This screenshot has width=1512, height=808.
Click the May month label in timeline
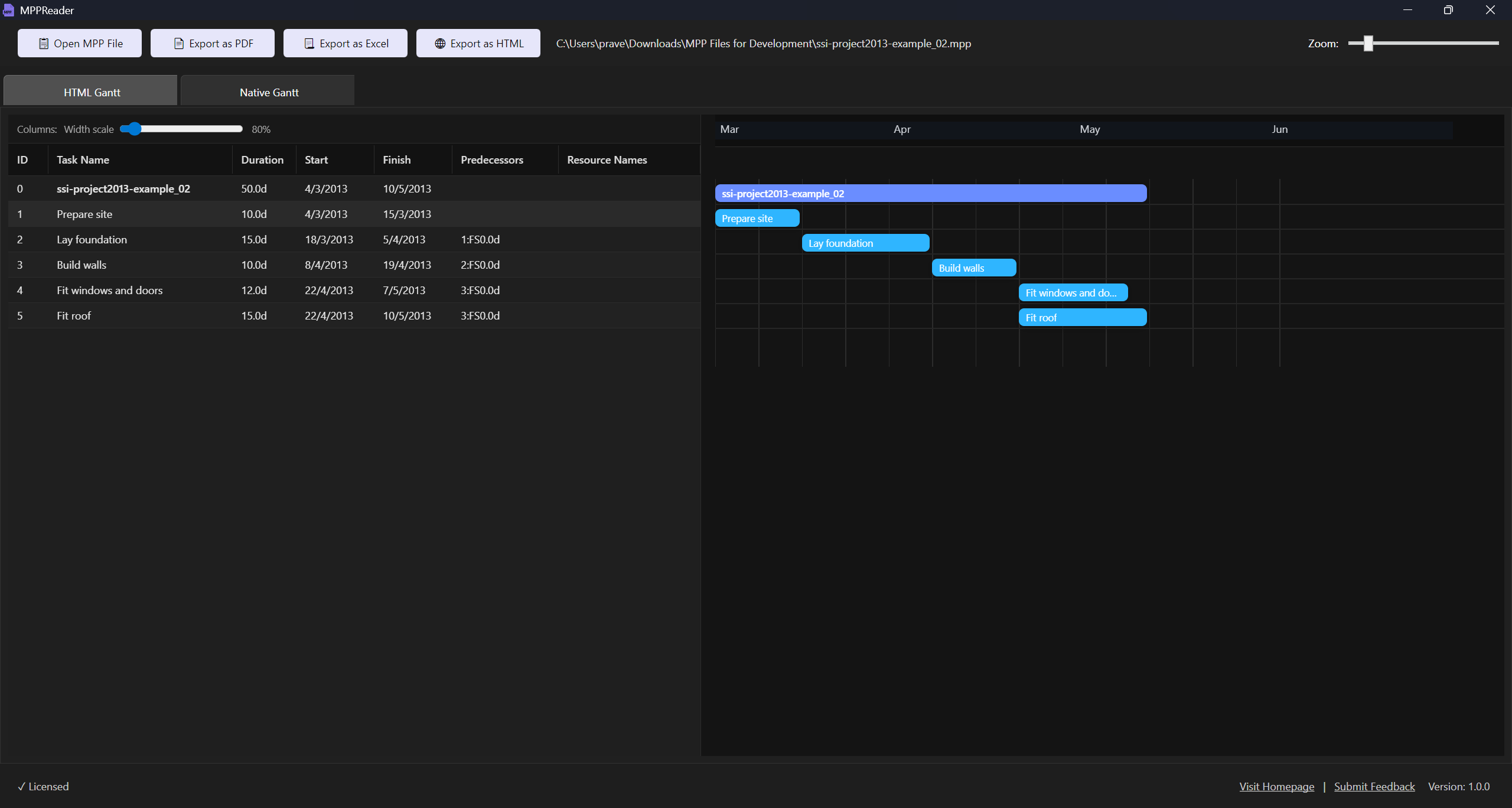point(1090,129)
